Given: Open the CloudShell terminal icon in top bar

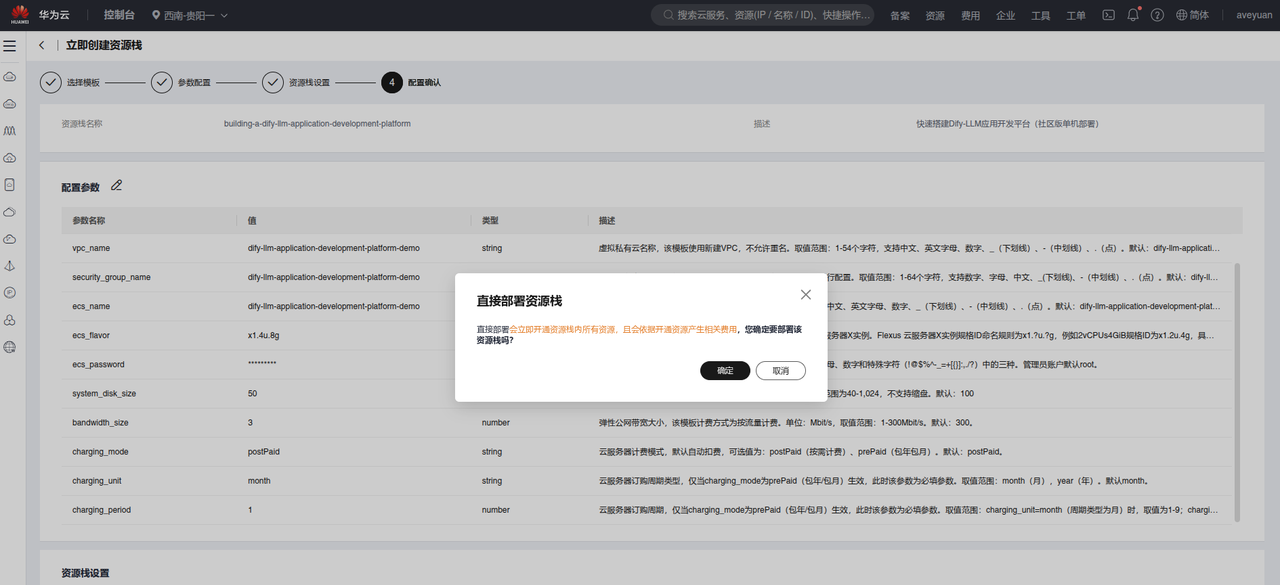Looking at the screenshot, I should [x=1108, y=15].
